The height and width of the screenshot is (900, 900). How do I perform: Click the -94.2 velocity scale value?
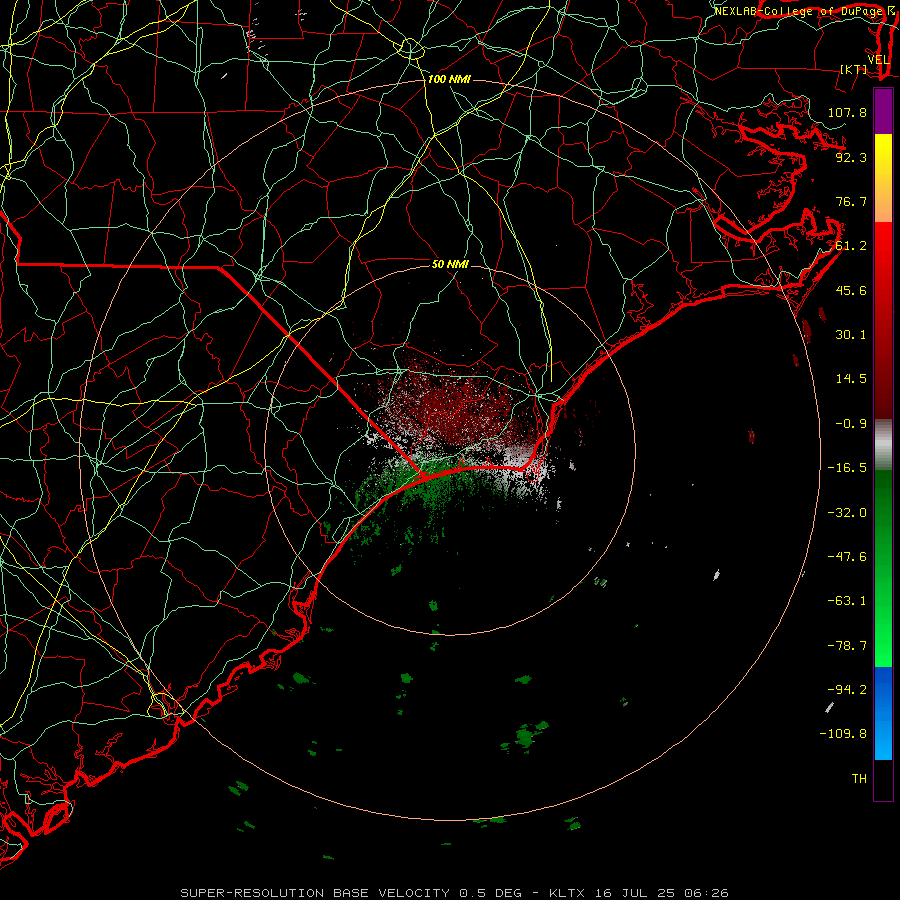pyautogui.click(x=847, y=690)
